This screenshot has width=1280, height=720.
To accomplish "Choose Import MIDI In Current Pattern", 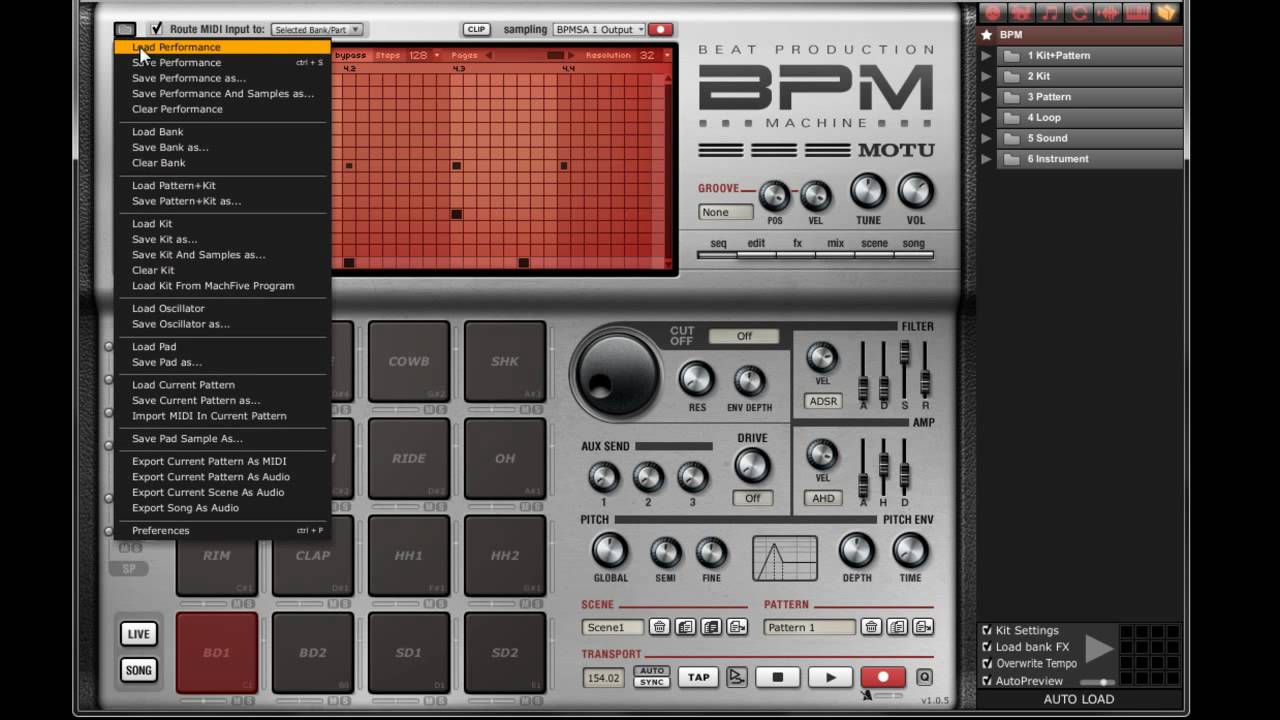I will (x=222, y=416).
